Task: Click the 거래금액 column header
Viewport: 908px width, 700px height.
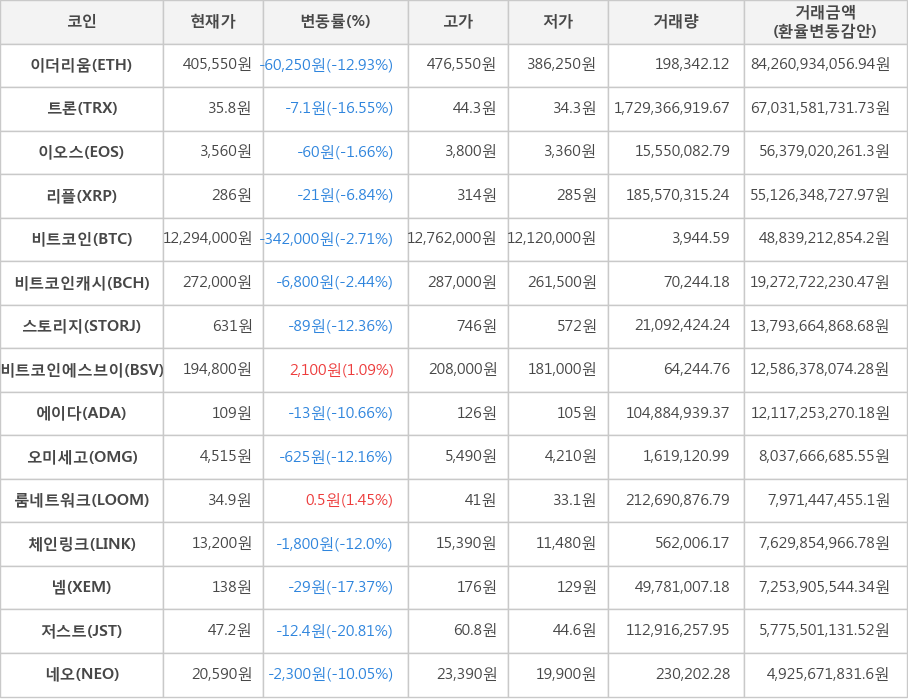Action: (825, 21)
